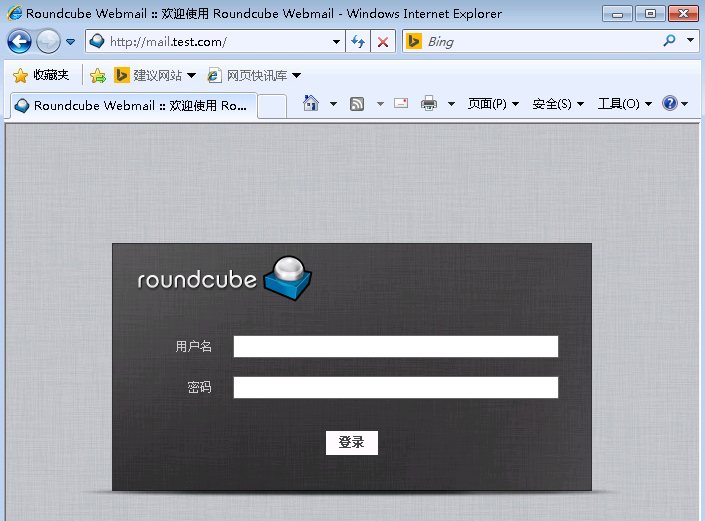Click the Read mail icon
705x521 pixels.
point(401,103)
